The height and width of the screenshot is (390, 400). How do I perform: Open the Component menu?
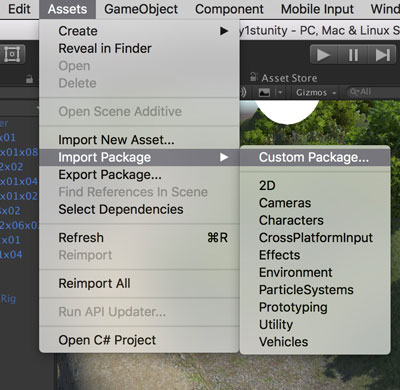tap(229, 9)
